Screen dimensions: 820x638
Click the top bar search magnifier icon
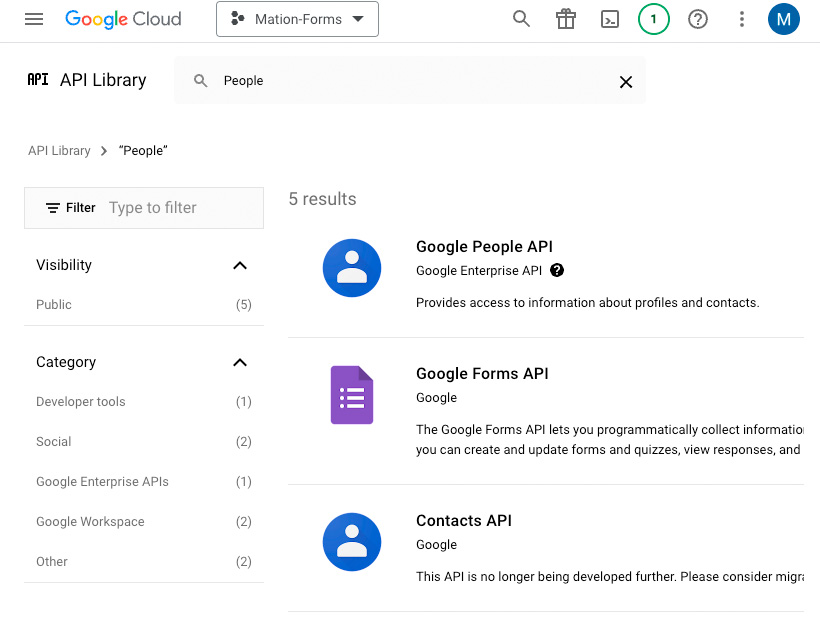tap(521, 19)
